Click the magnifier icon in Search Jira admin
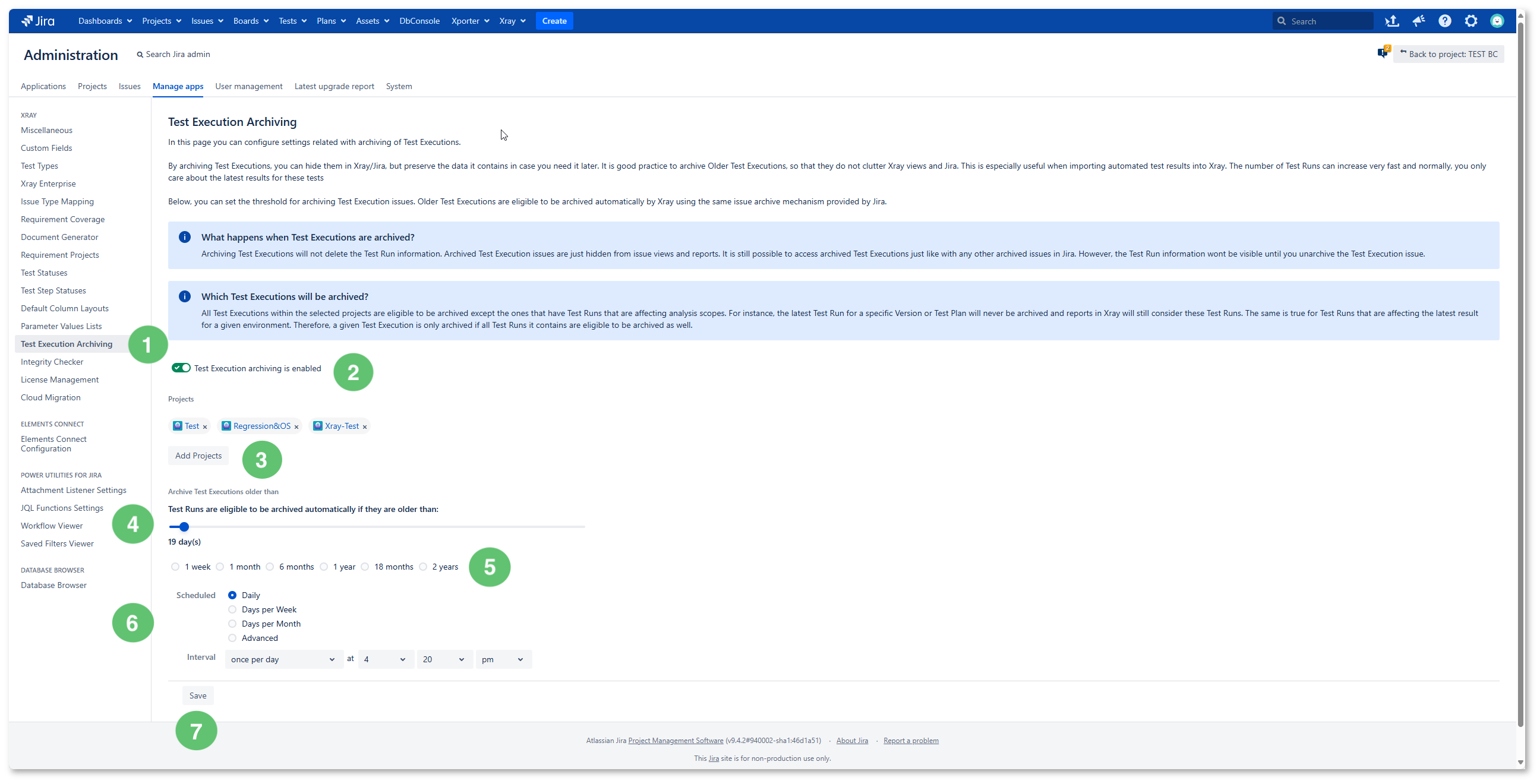 [x=140, y=55]
